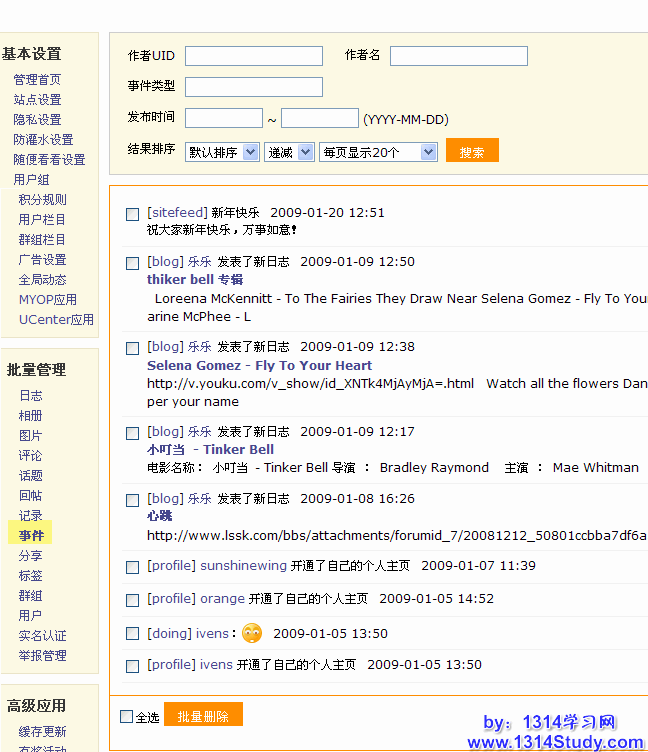Click the 小叮当 - Tinker Bell blog title
Screen dimensions: 648x752
tap(210, 450)
